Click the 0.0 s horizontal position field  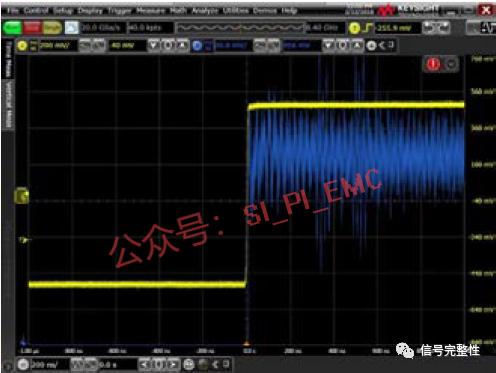click(117, 365)
